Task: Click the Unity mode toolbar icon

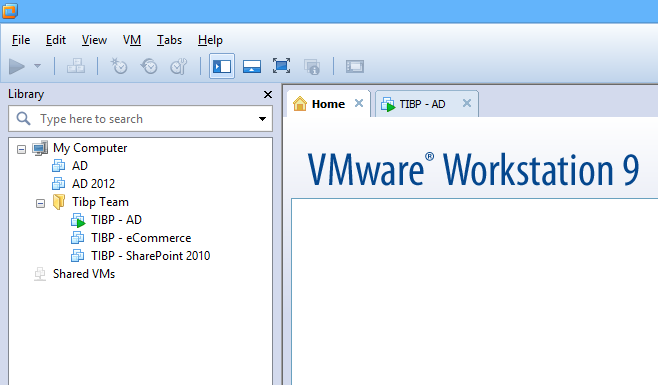Action: (x=312, y=66)
